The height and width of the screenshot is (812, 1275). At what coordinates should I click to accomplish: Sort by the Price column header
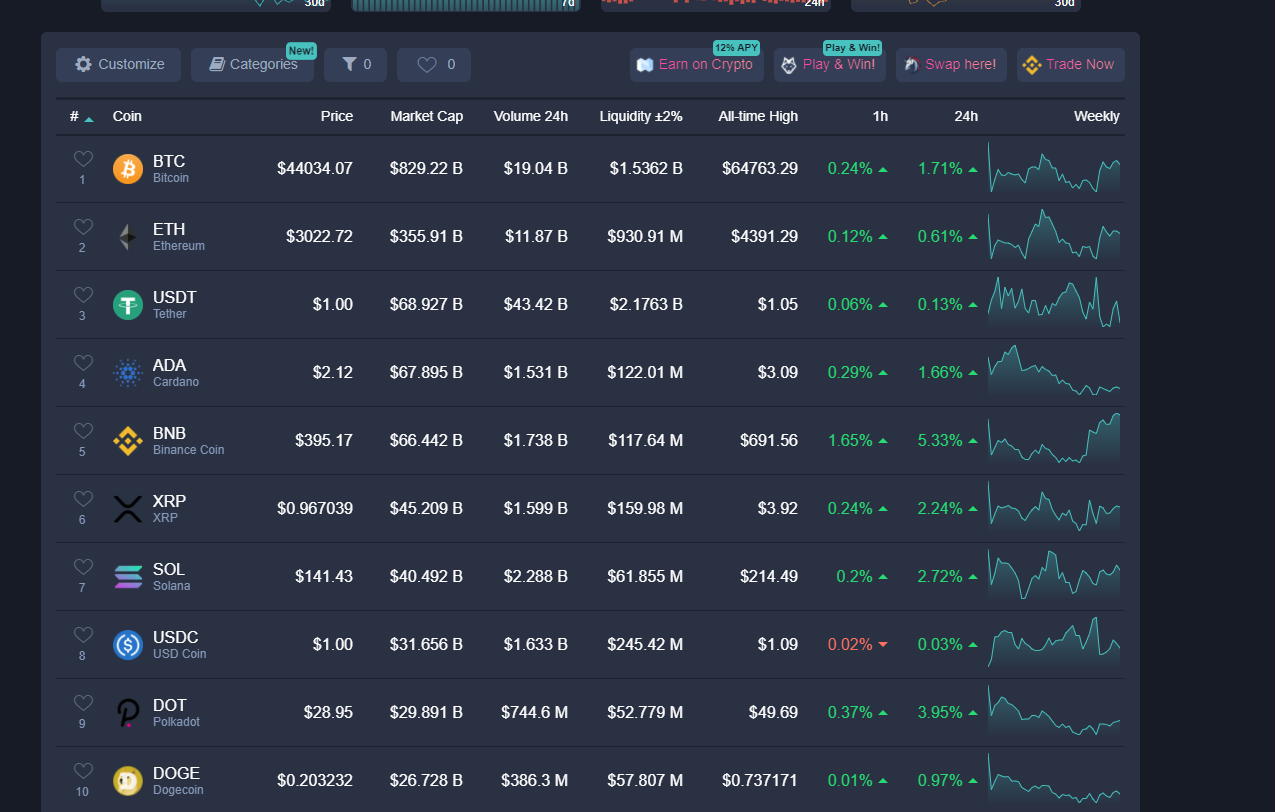(337, 116)
